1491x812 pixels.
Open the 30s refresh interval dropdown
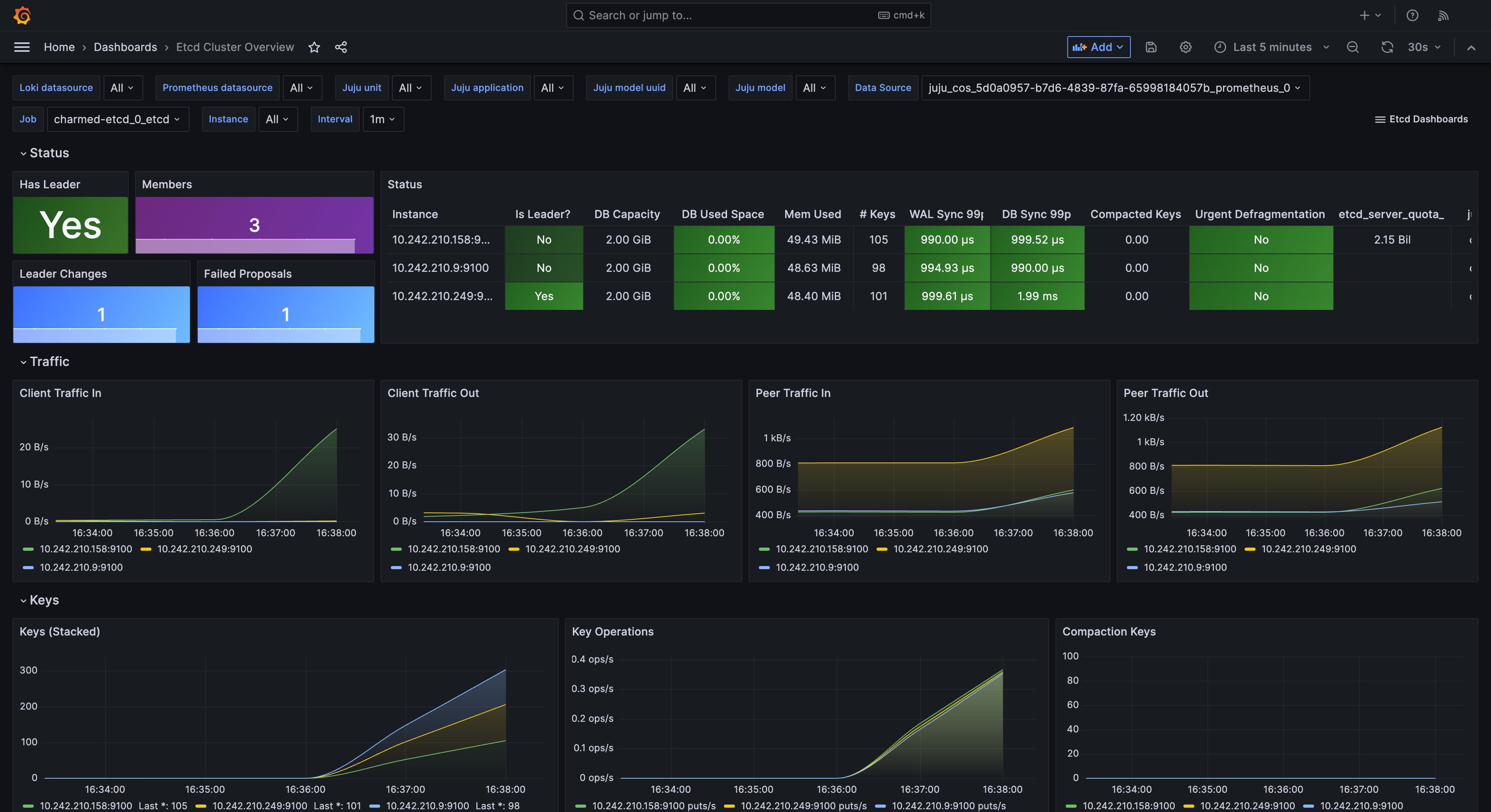click(x=1424, y=47)
